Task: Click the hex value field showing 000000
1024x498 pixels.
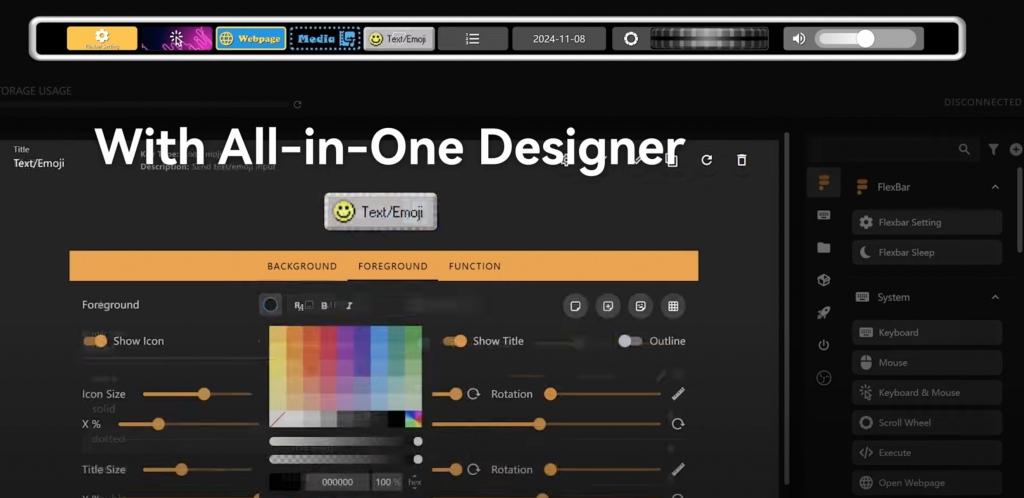Action: pyautogui.click(x=338, y=482)
